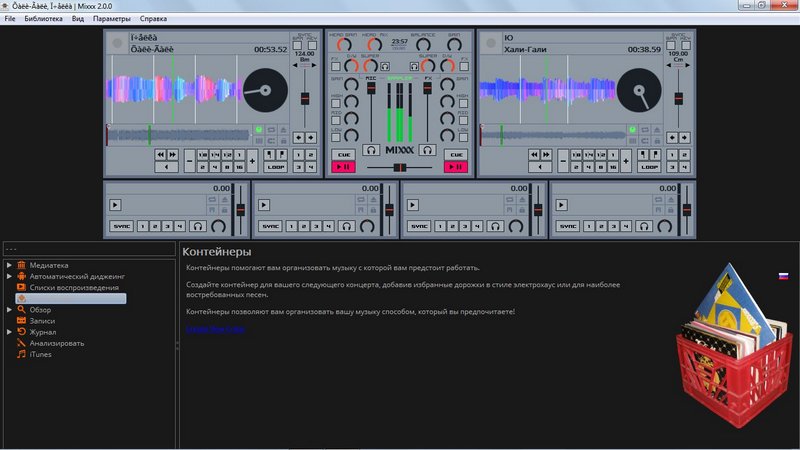Hit the left deck CUE button
800x450 pixels.
(x=343, y=155)
